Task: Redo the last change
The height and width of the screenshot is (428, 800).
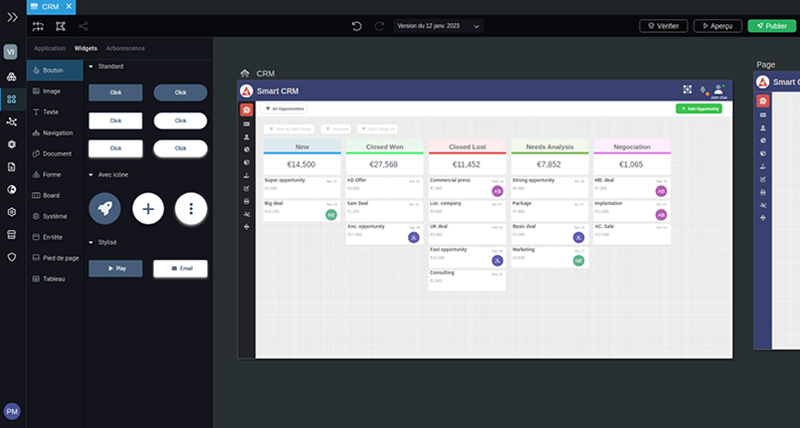Action: pos(379,26)
